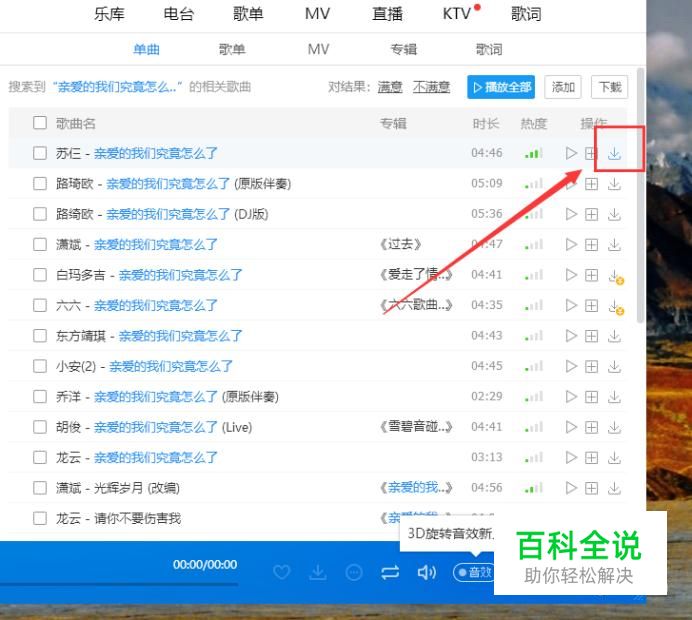692x620 pixels.
Task: Click the 3D旋转音效 tooltip
Action: point(448,534)
